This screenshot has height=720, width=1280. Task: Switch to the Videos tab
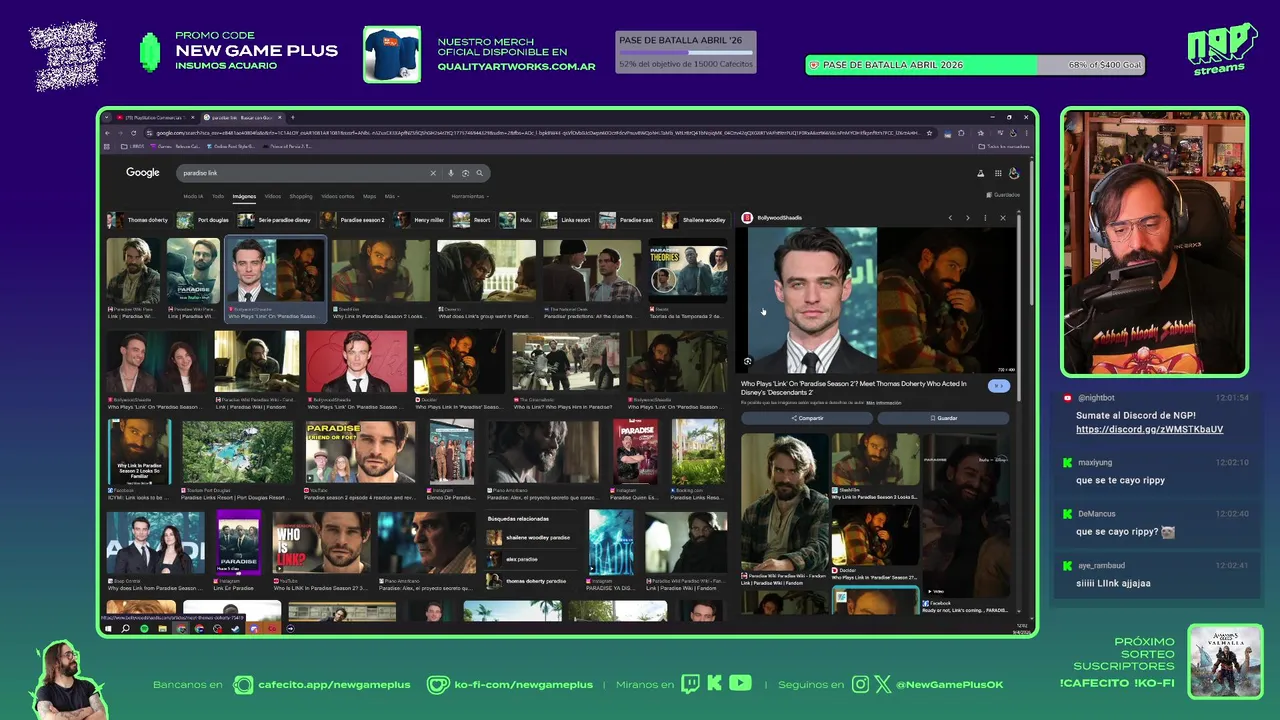tap(273, 196)
